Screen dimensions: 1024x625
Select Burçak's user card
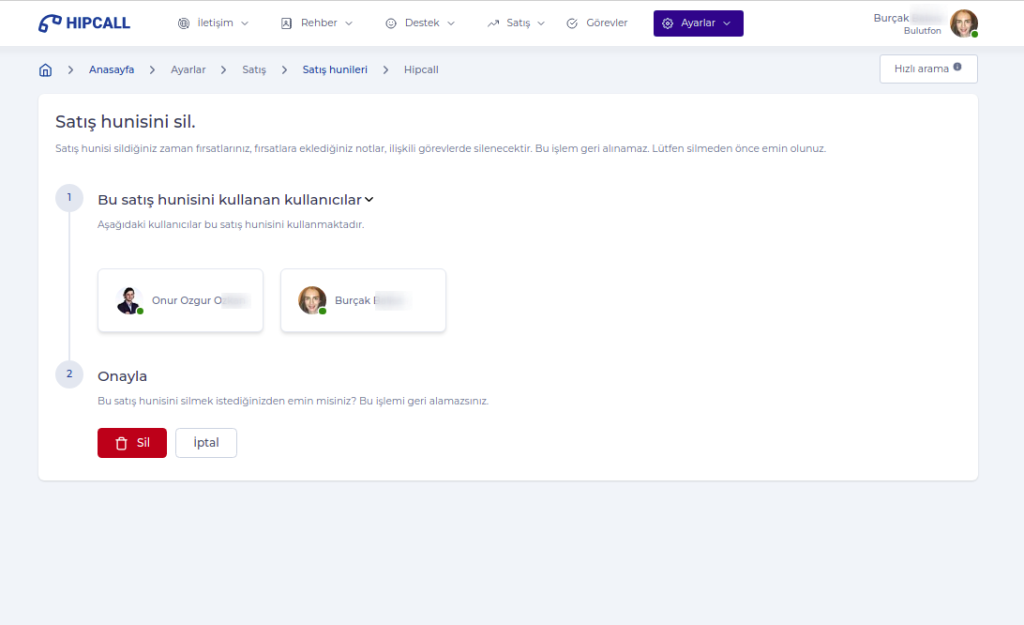pos(363,300)
